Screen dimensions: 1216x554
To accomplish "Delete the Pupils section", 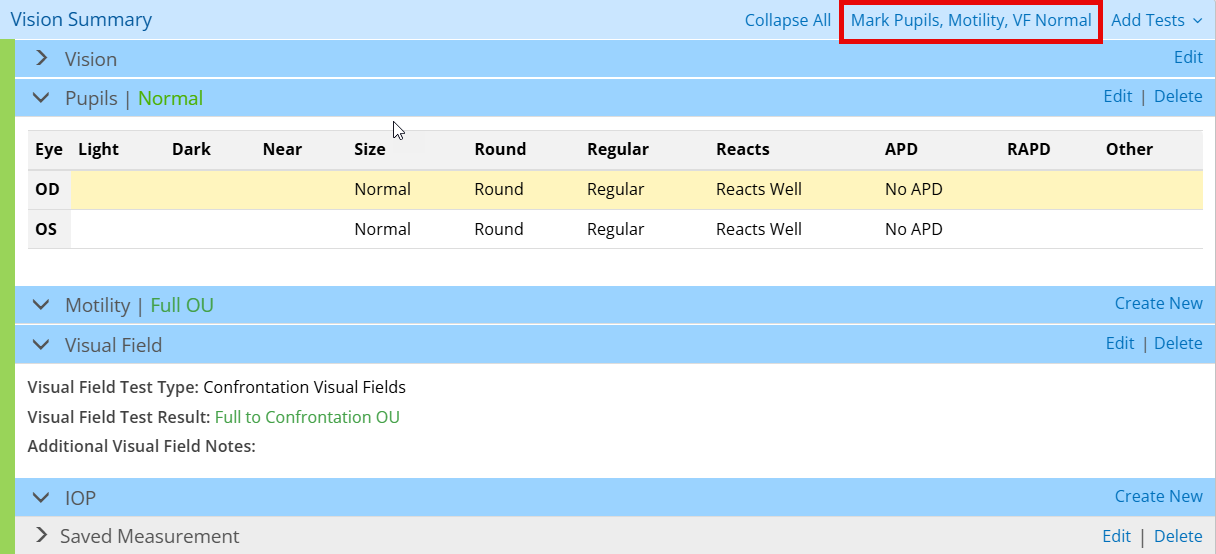I will [1177, 96].
